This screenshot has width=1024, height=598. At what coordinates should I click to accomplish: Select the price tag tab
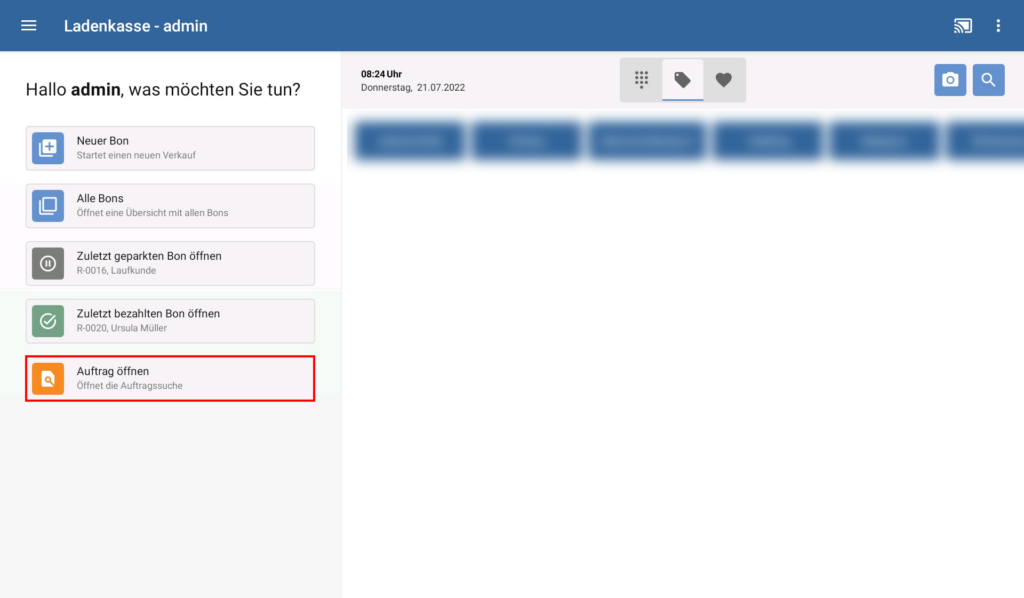click(683, 80)
